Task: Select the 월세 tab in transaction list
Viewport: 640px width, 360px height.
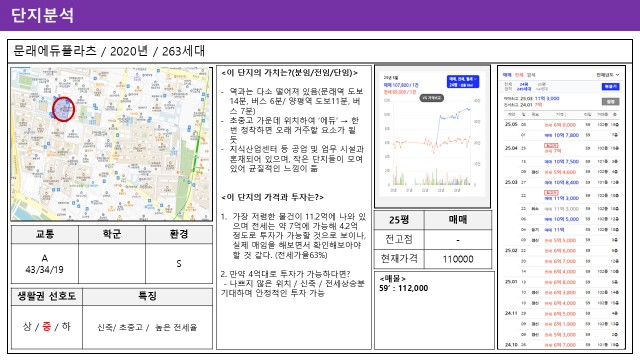Action: [x=531, y=75]
